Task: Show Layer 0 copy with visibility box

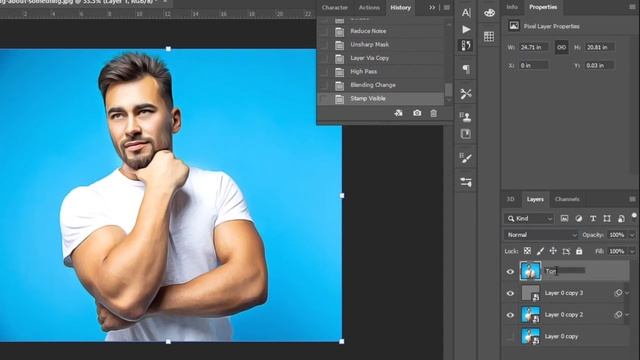Action: tap(510, 337)
